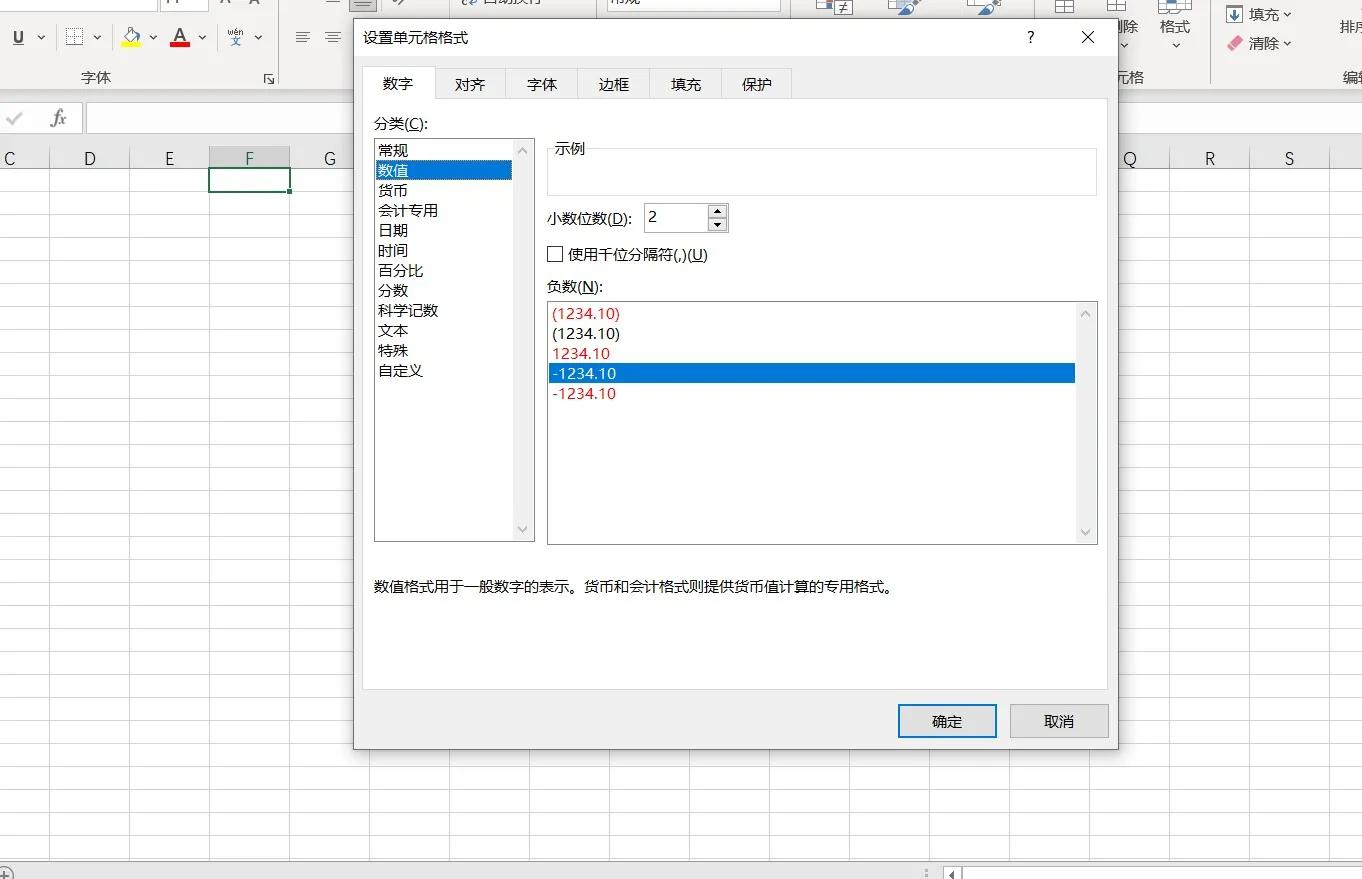Apply the yellow fill color bucket
This screenshot has height=879, width=1362.
(131, 38)
